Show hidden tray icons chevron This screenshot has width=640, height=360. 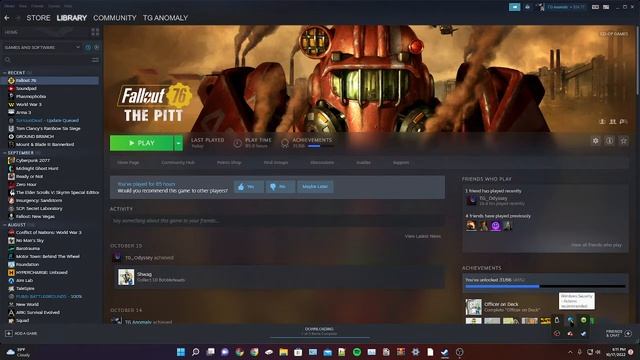pyautogui.click(x=570, y=352)
